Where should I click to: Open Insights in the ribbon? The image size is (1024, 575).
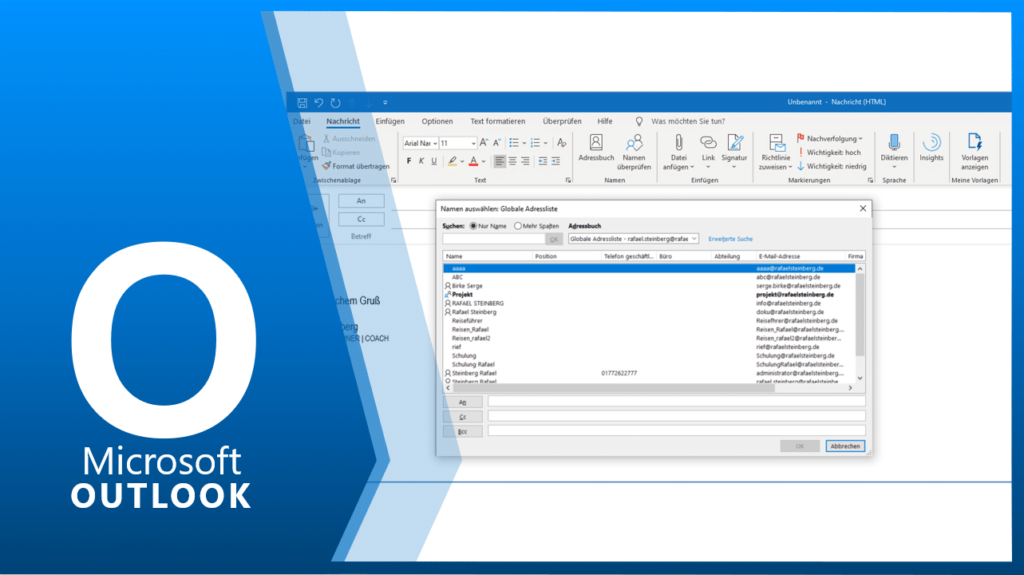pos(931,148)
